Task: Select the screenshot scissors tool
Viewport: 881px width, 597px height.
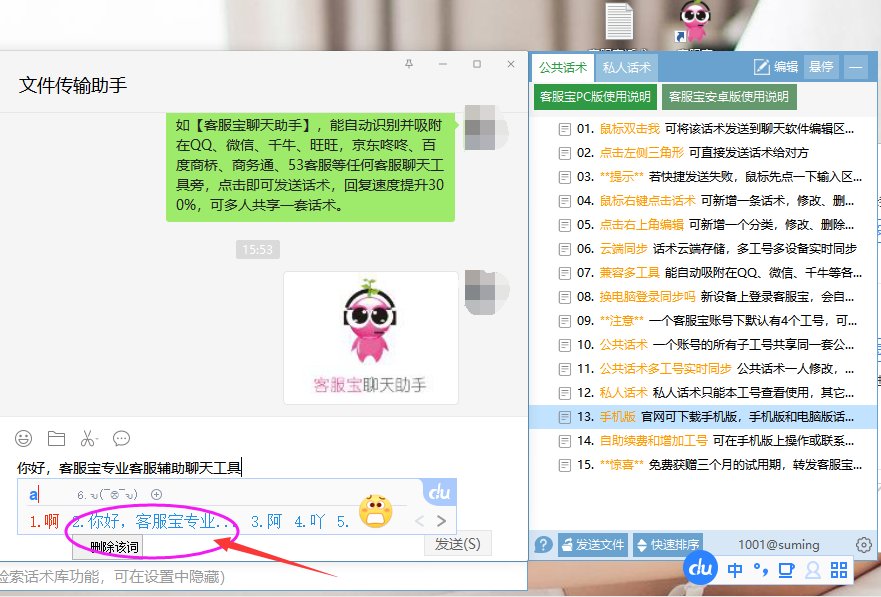Action: 88,438
